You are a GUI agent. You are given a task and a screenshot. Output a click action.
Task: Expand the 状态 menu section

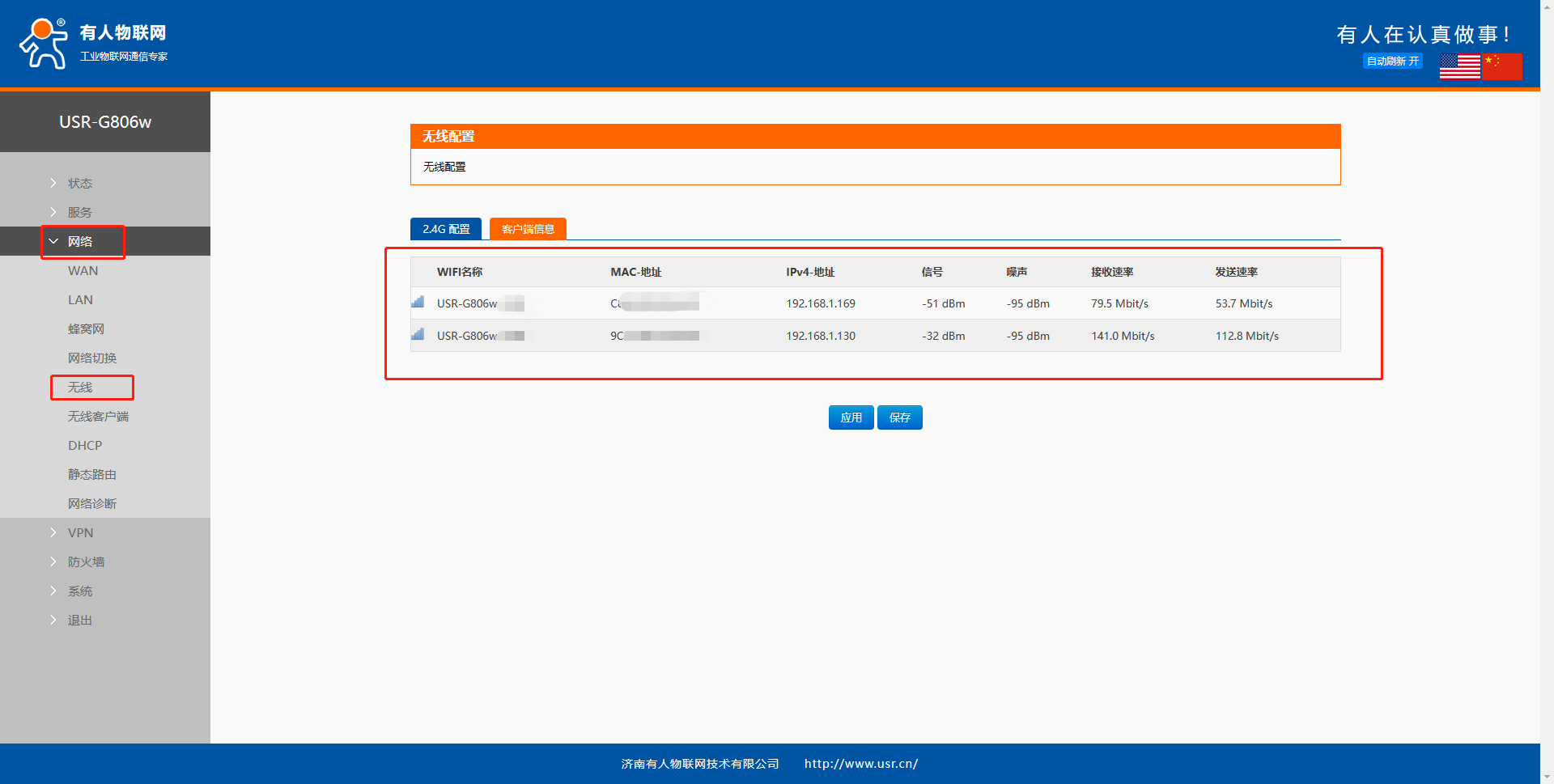point(79,184)
